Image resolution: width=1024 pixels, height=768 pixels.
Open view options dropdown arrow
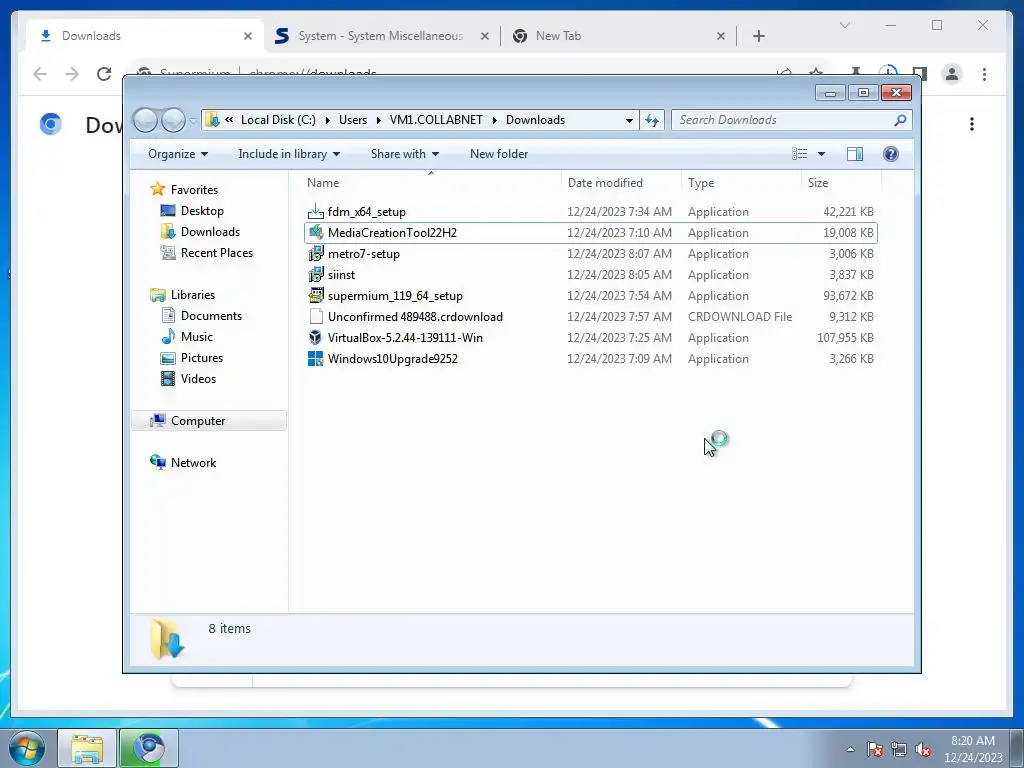coord(822,154)
